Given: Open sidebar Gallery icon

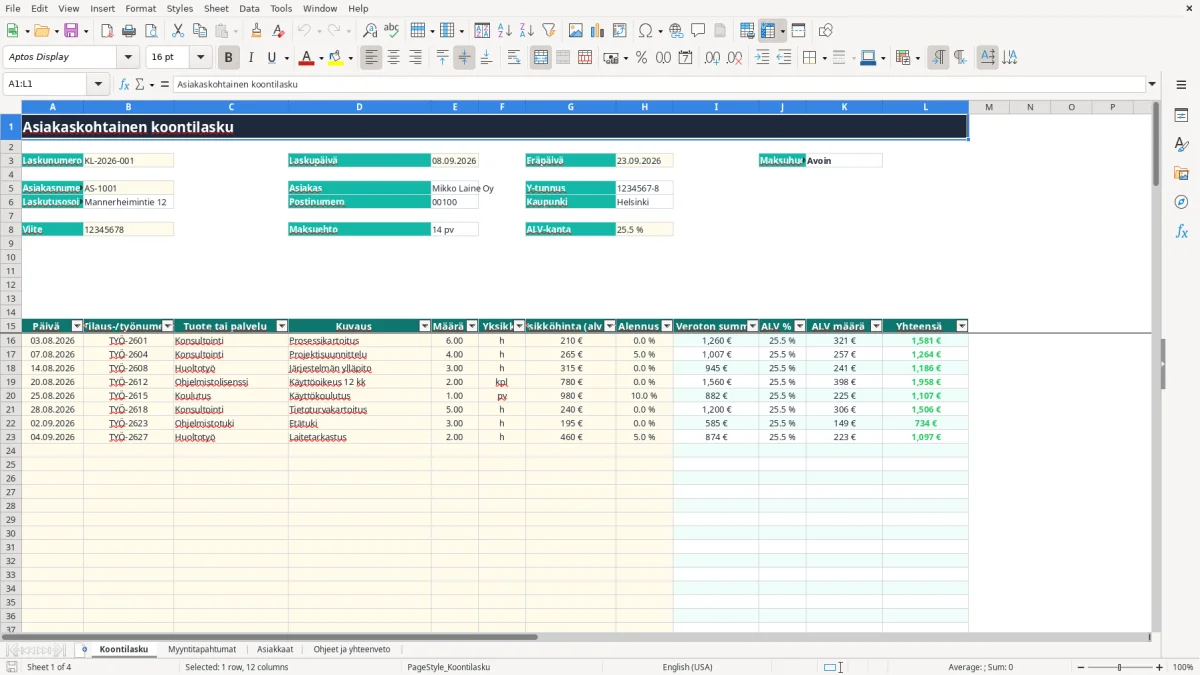Looking at the screenshot, I should pos(1181,173).
